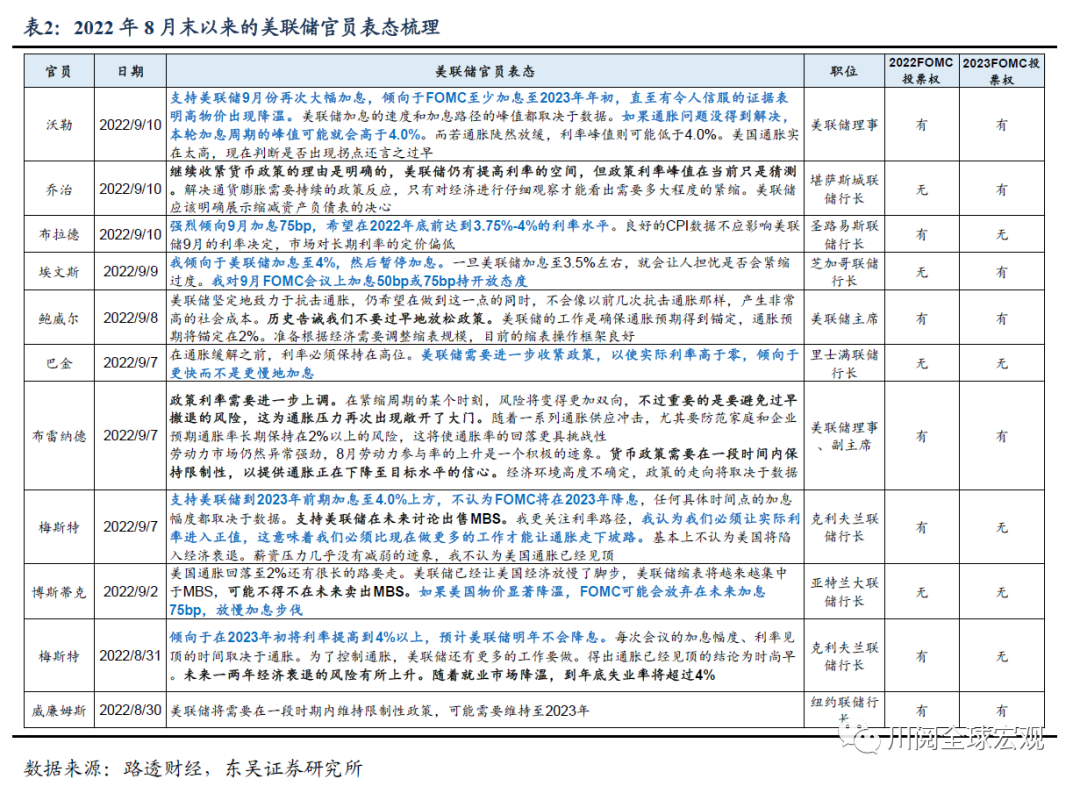Click the date cell 2022/9/8
1080x786 pixels.
tap(131, 318)
